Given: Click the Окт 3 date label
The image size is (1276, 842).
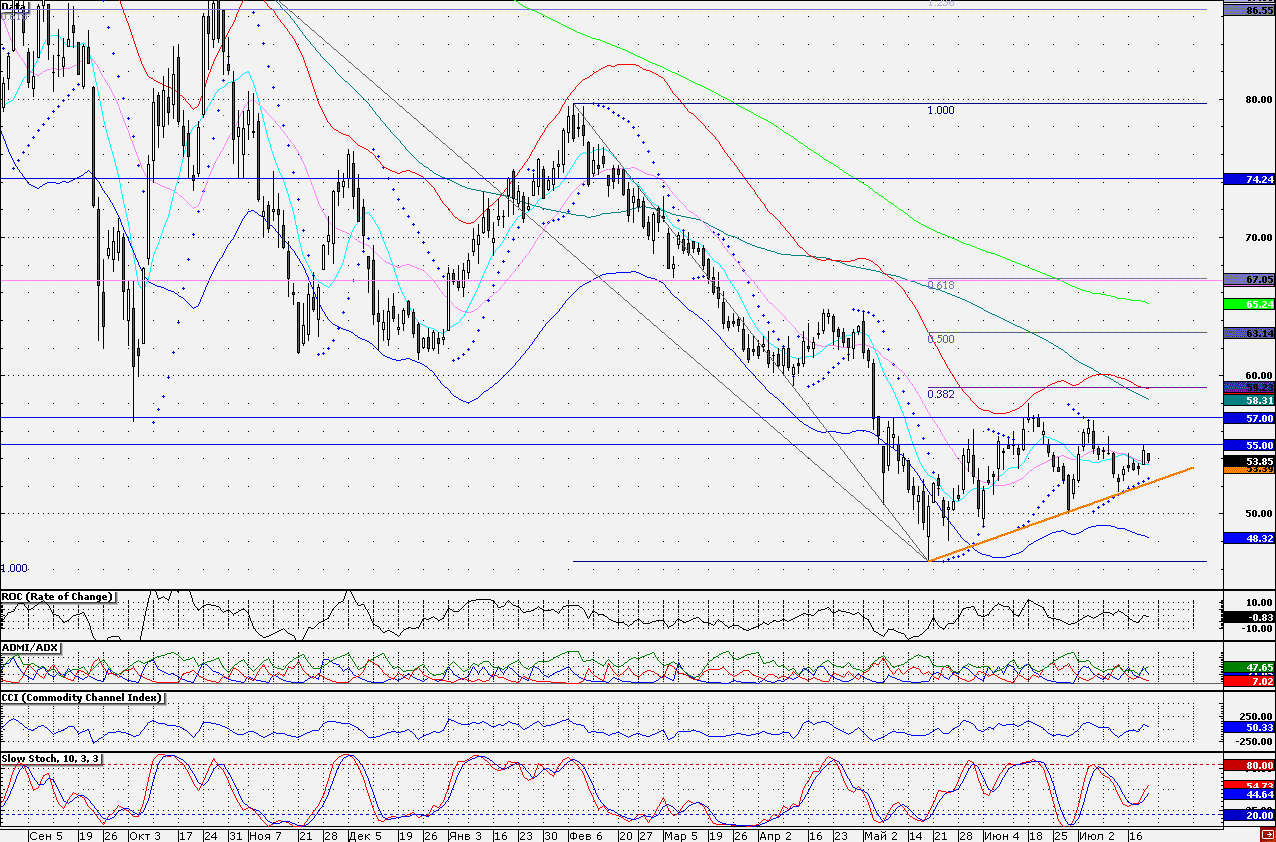Looking at the screenshot, I should (x=144, y=835).
